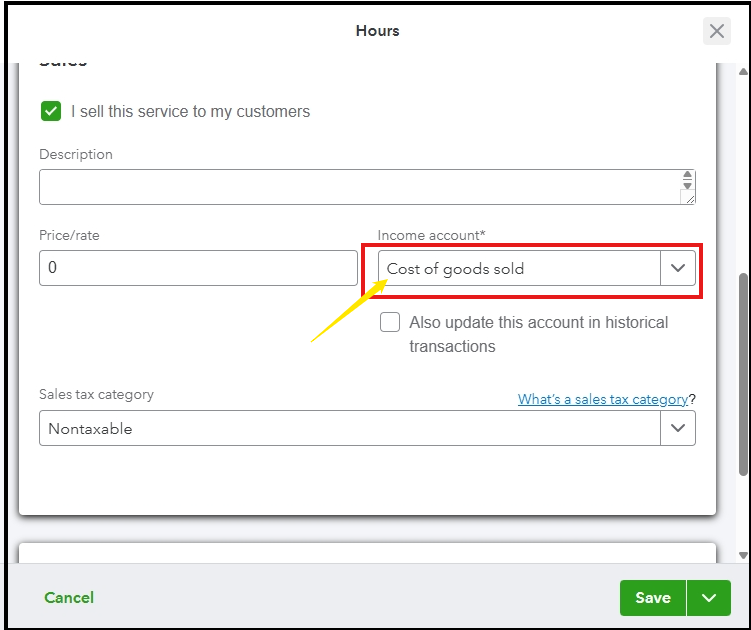Focus the Price/rate input field
This screenshot has height=630, width=751.
pyautogui.click(x=198, y=268)
